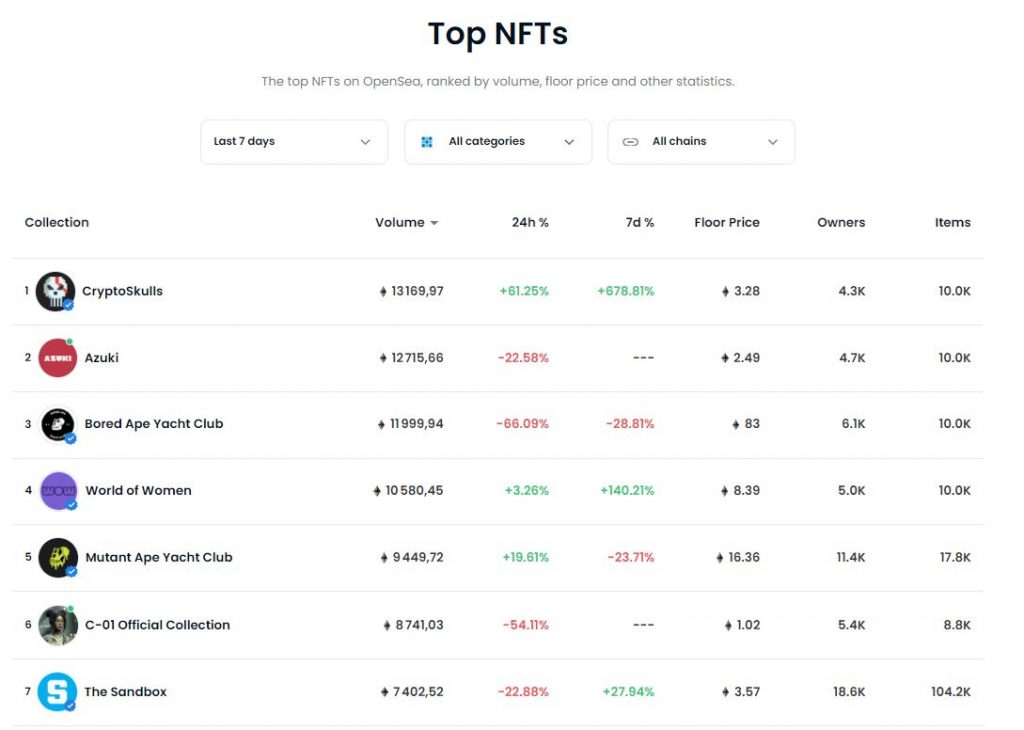The width and height of the screenshot is (1024, 730).
Task: Select The Sandbox volume 7 402,52
Action: 418,692
